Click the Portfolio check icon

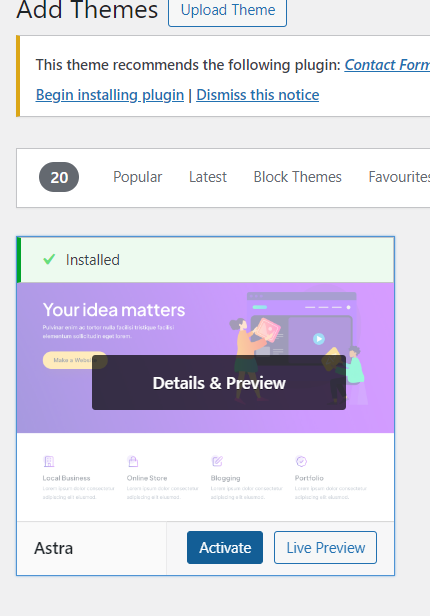click(301, 461)
